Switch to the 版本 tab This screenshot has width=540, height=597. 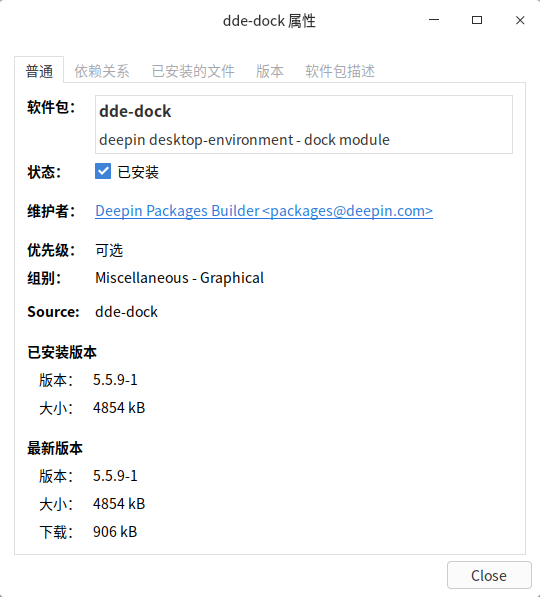(x=270, y=71)
